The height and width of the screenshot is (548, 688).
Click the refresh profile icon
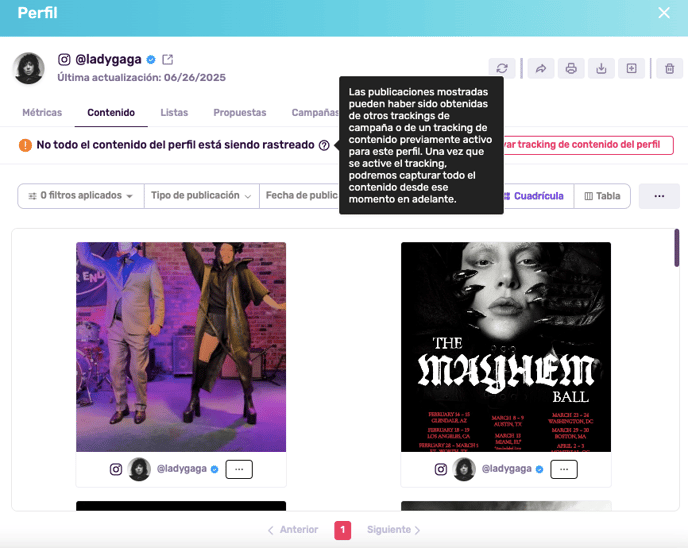(x=502, y=69)
